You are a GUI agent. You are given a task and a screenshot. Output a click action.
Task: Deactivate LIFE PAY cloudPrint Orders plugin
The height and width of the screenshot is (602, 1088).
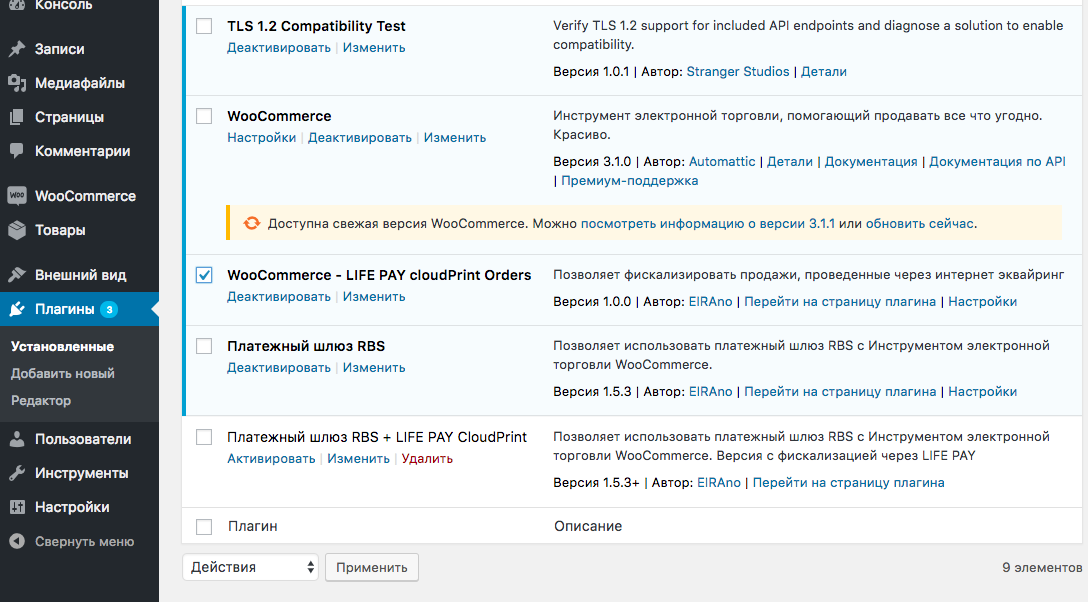pos(279,297)
